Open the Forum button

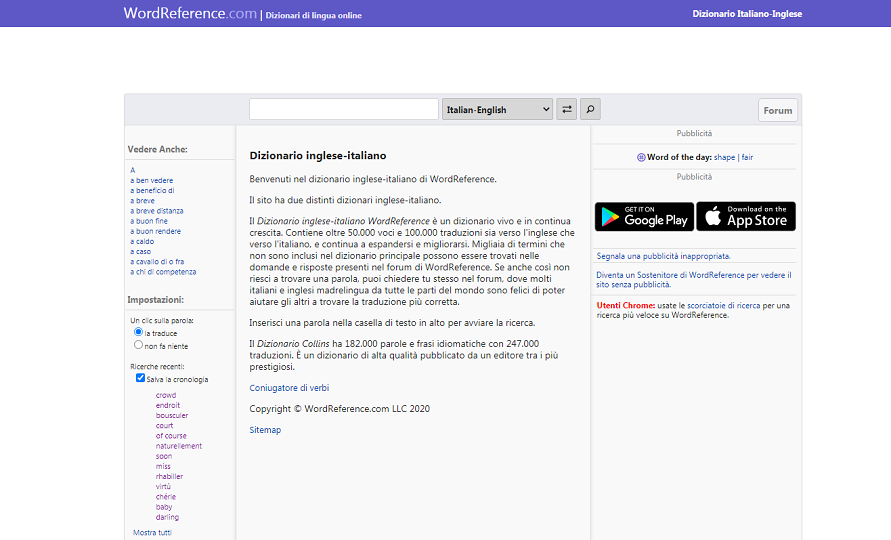(777, 111)
